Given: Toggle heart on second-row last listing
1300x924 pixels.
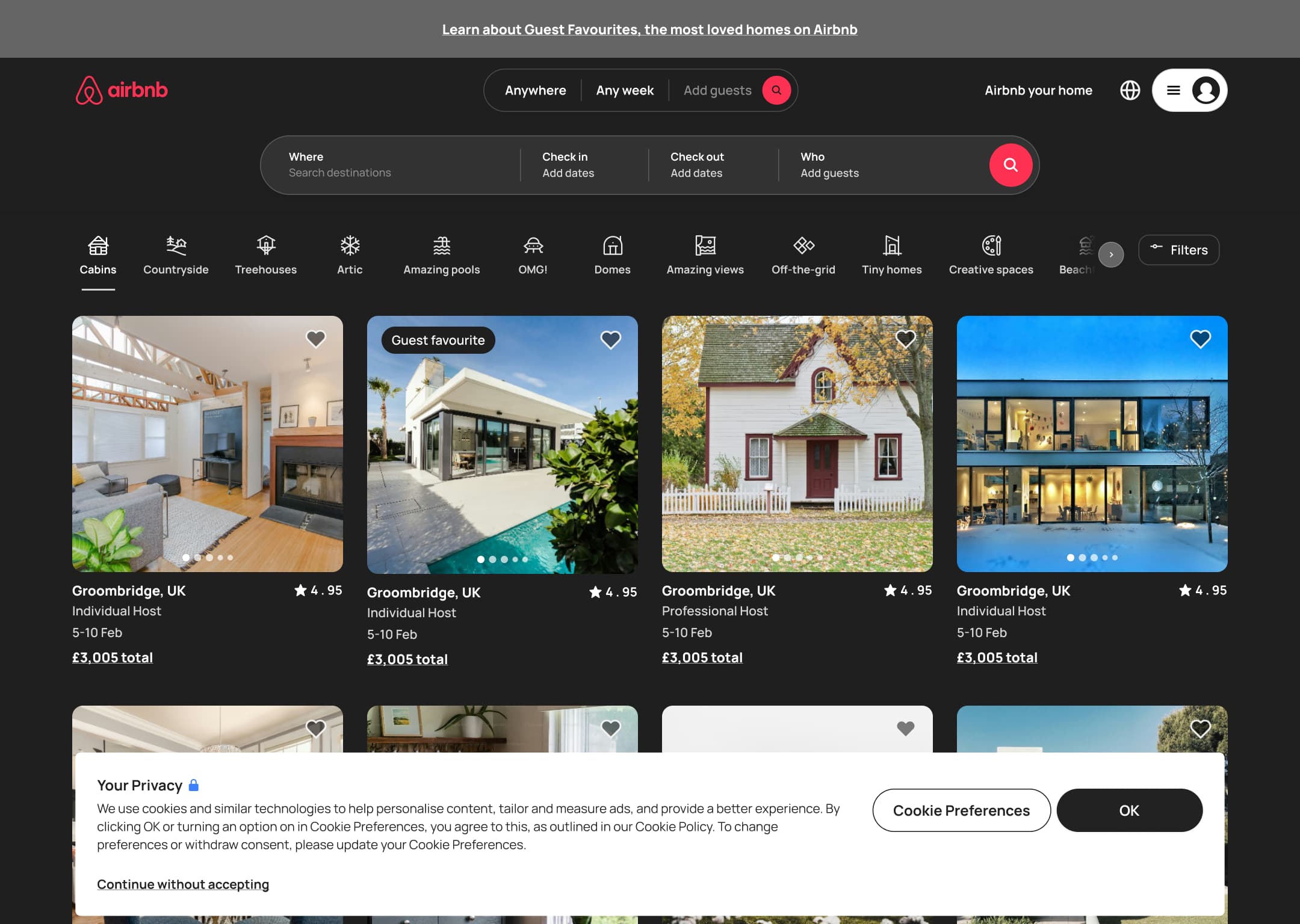Looking at the screenshot, I should pyautogui.click(x=1200, y=728).
